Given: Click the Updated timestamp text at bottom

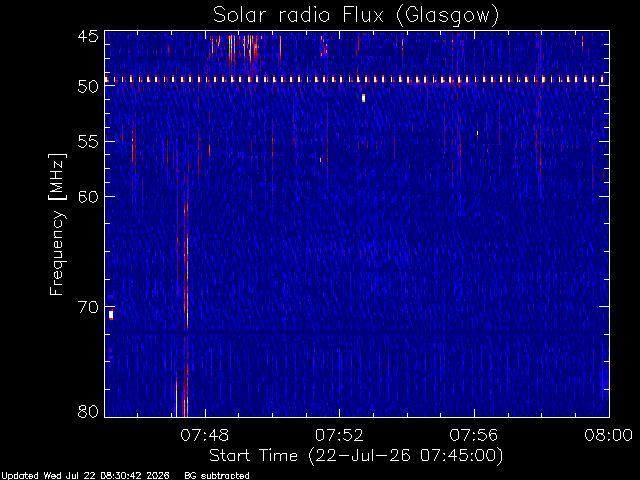Looking at the screenshot, I should pos(85,476).
